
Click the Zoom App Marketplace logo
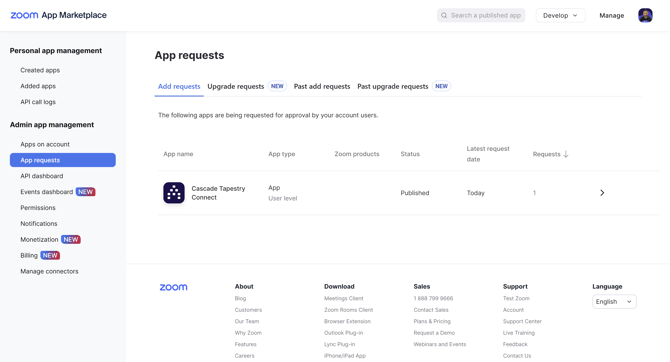coord(59,15)
